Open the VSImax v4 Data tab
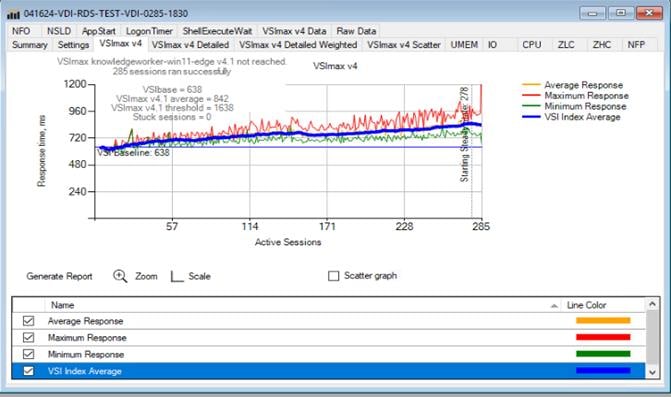671x397 pixels. click(x=294, y=31)
